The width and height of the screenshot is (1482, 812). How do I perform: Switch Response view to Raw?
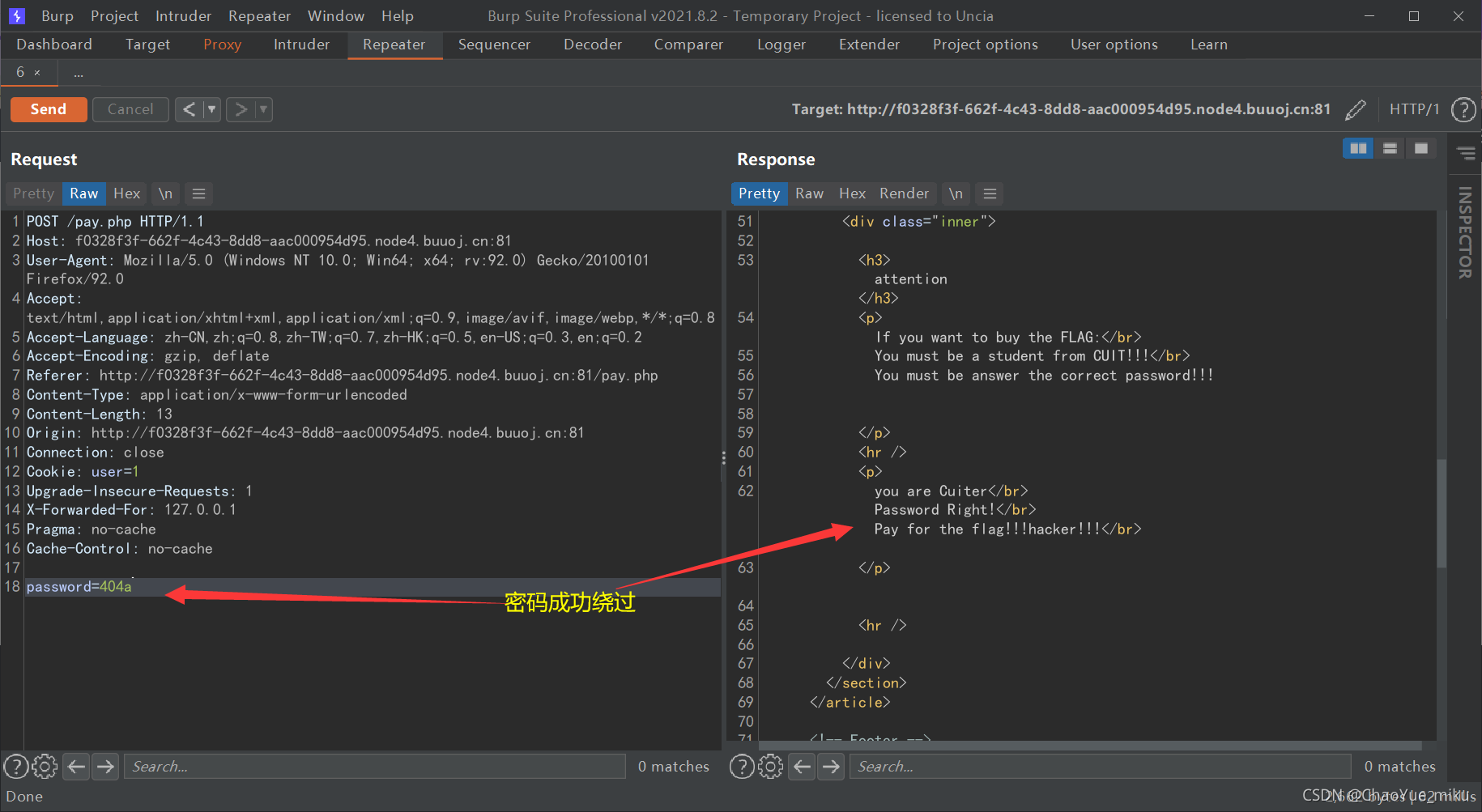click(809, 193)
